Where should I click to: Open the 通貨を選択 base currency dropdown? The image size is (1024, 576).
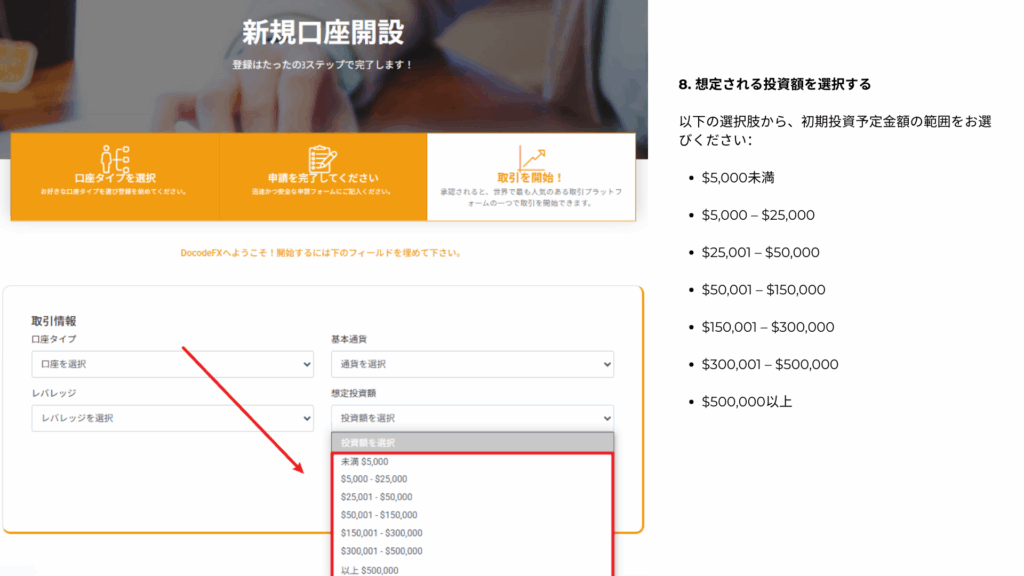point(472,364)
